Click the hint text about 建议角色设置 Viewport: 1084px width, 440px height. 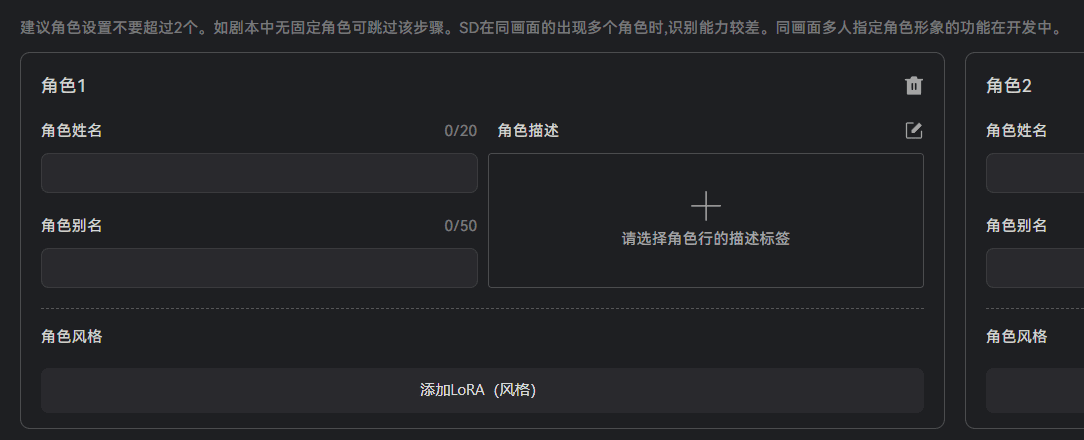(541, 28)
